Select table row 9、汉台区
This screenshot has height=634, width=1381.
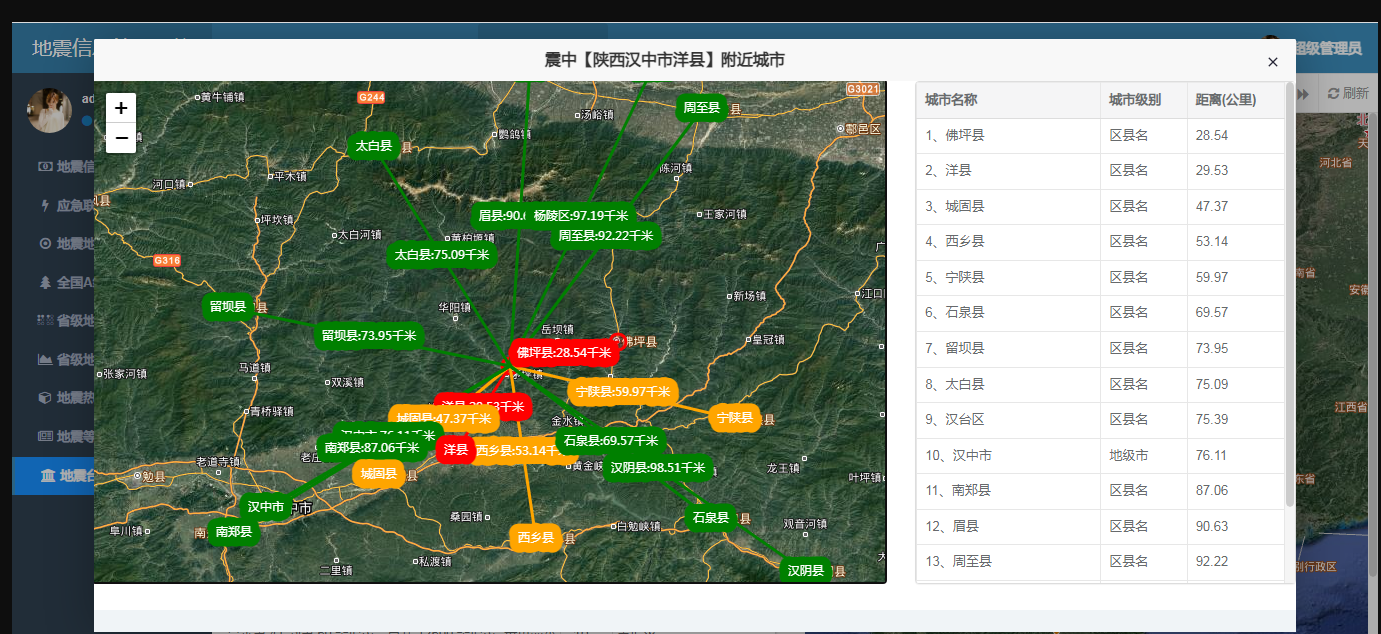(1100, 419)
